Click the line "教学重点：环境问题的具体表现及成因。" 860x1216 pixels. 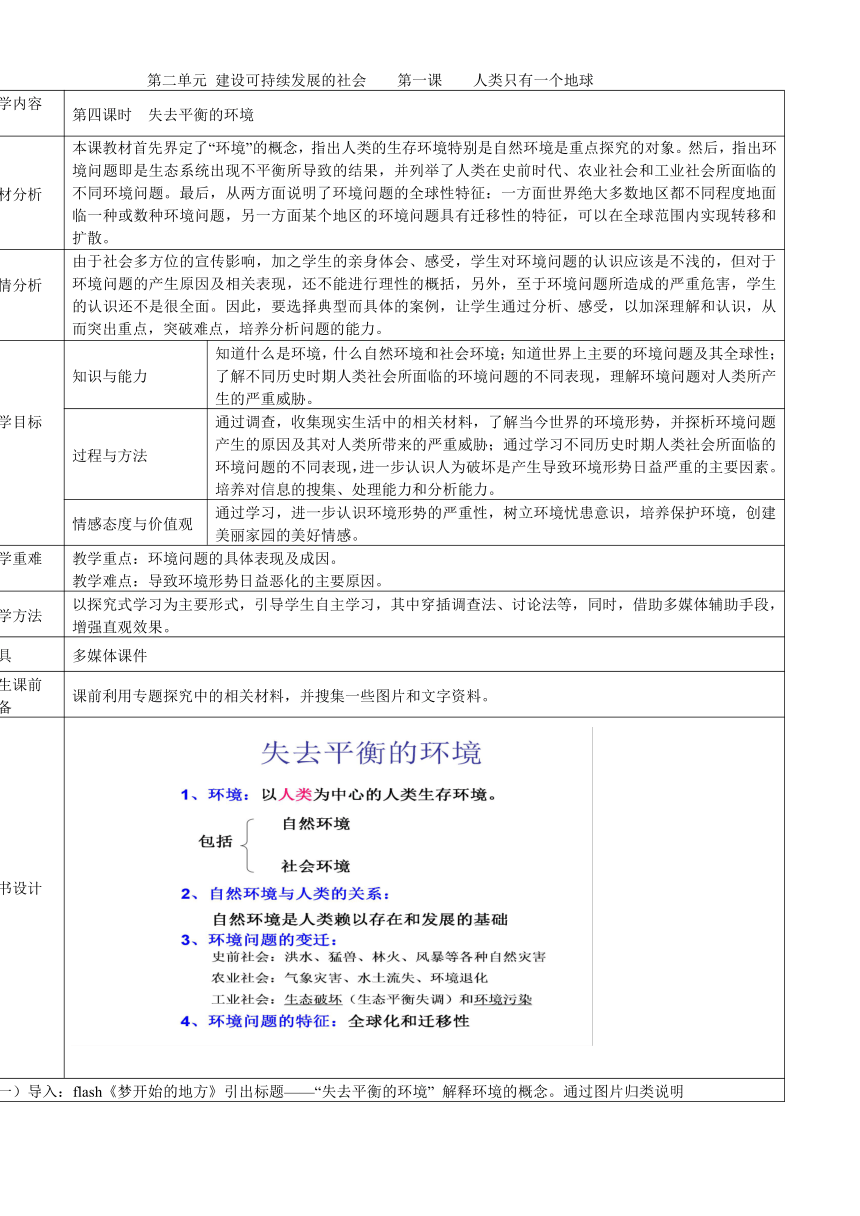[207, 558]
